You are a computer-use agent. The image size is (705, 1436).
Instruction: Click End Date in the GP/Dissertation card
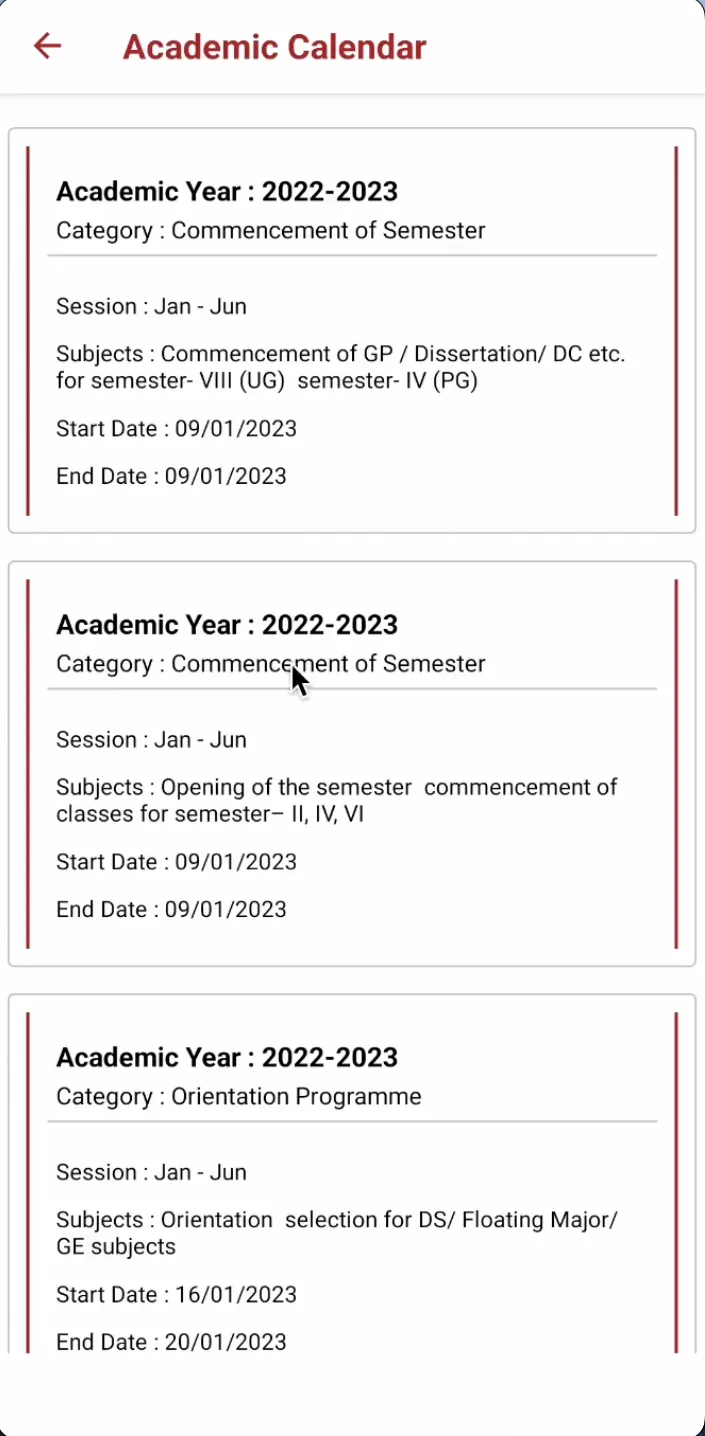(171, 476)
